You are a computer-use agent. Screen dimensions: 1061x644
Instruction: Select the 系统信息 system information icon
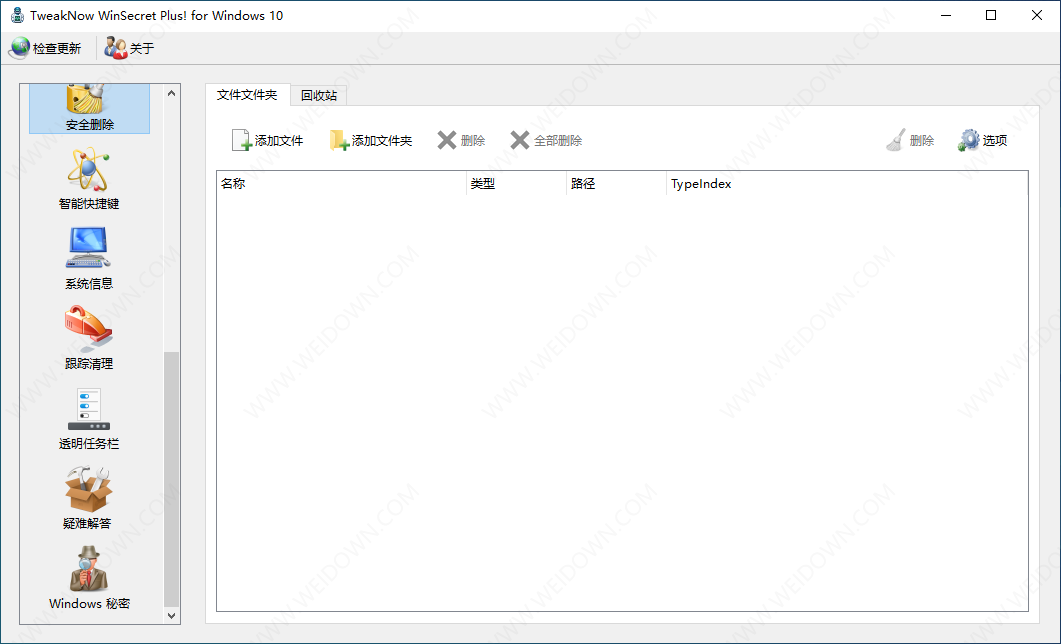(89, 258)
